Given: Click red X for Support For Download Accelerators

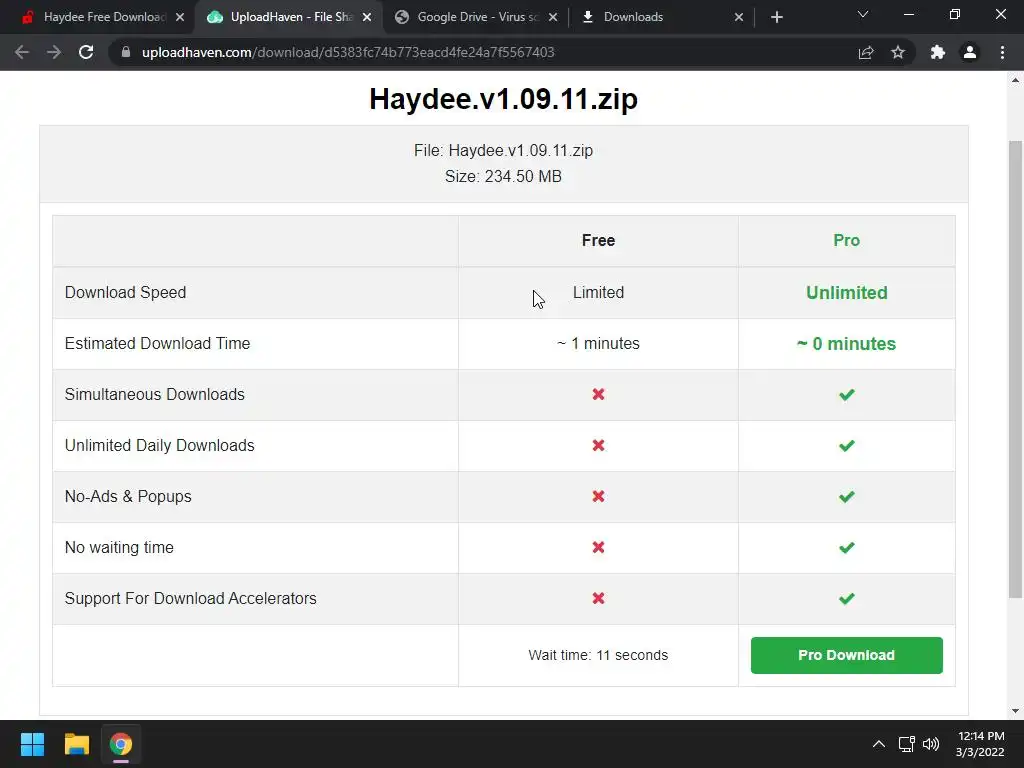Looking at the screenshot, I should tap(598, 598).
